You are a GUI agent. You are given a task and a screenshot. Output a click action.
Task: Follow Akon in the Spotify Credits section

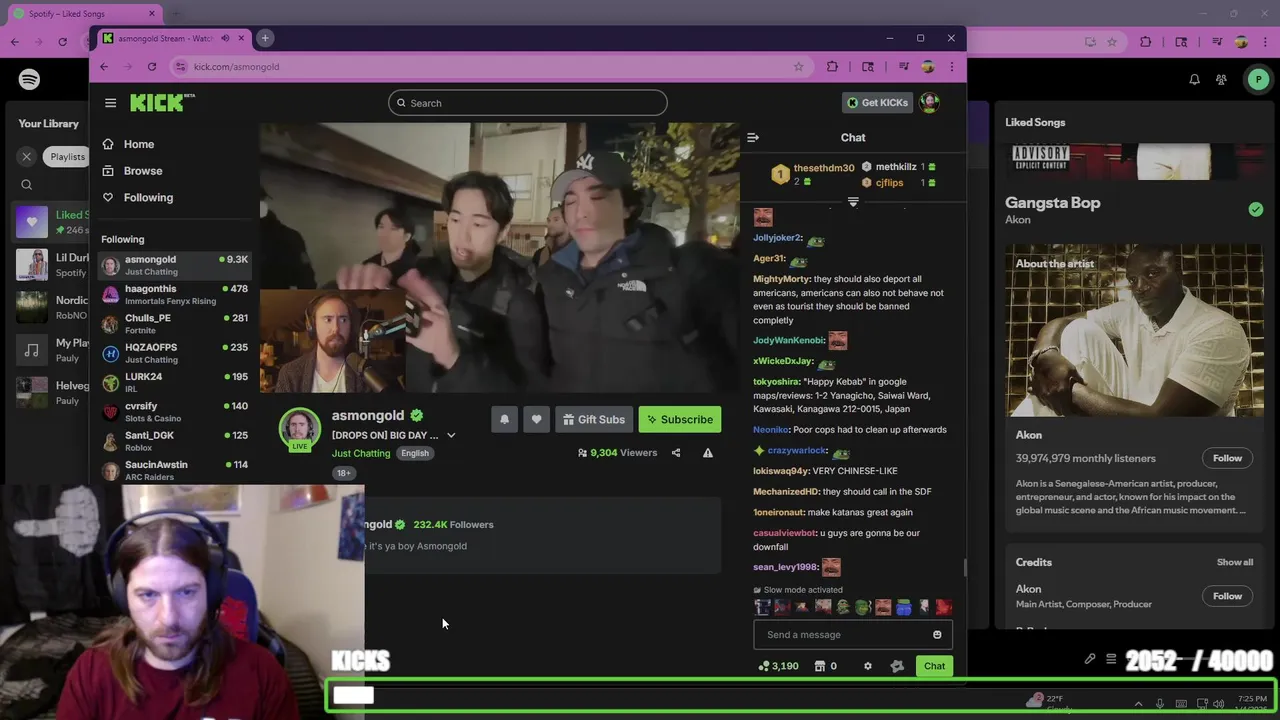[1227, 596]
